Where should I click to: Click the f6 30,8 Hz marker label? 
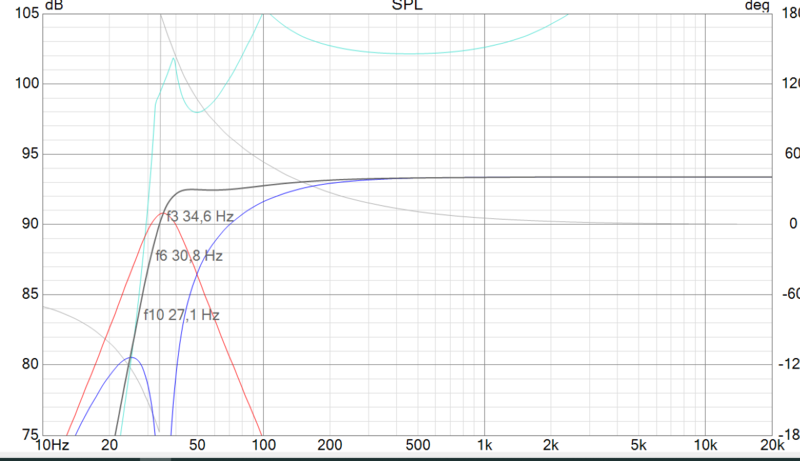tap(189, 255)
